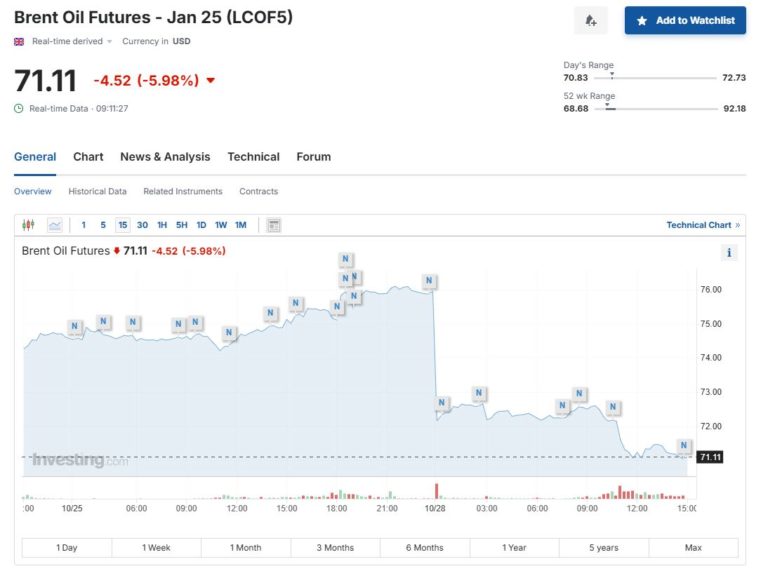Open the currency USD selector
768x578 pixels.
coord(180,41)
